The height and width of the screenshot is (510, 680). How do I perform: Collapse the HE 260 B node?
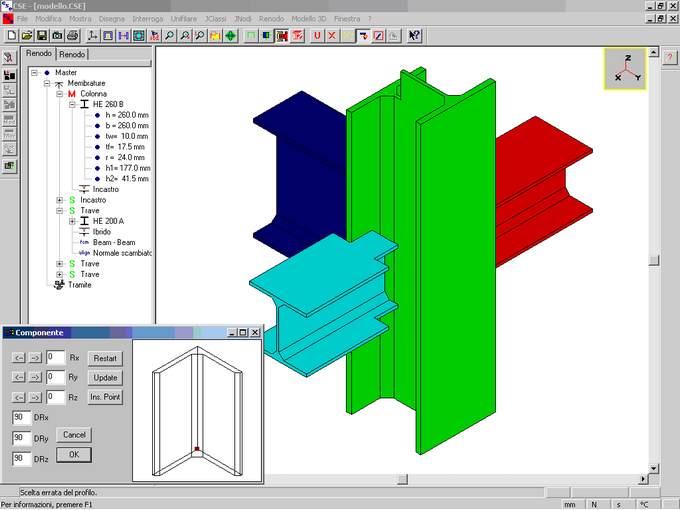point(72,105)
